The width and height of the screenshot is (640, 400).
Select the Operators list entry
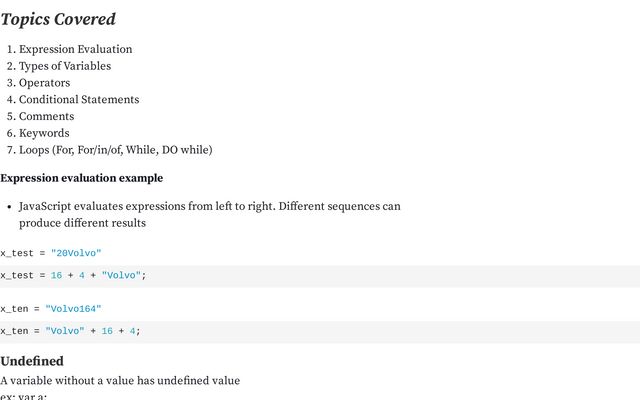pyautogui.click(x=44, y=83)
